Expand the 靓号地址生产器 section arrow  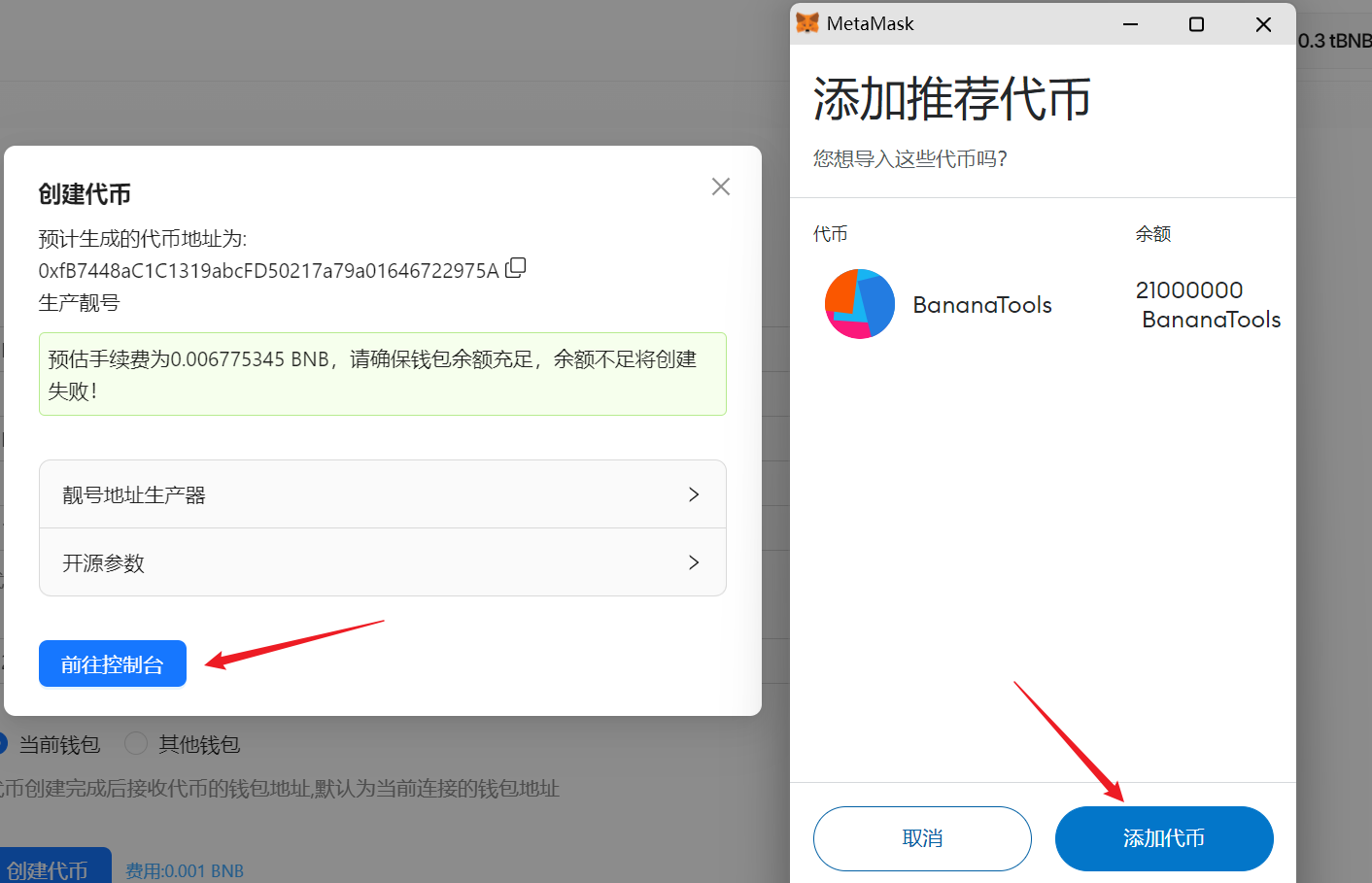(x=693, y=494)
